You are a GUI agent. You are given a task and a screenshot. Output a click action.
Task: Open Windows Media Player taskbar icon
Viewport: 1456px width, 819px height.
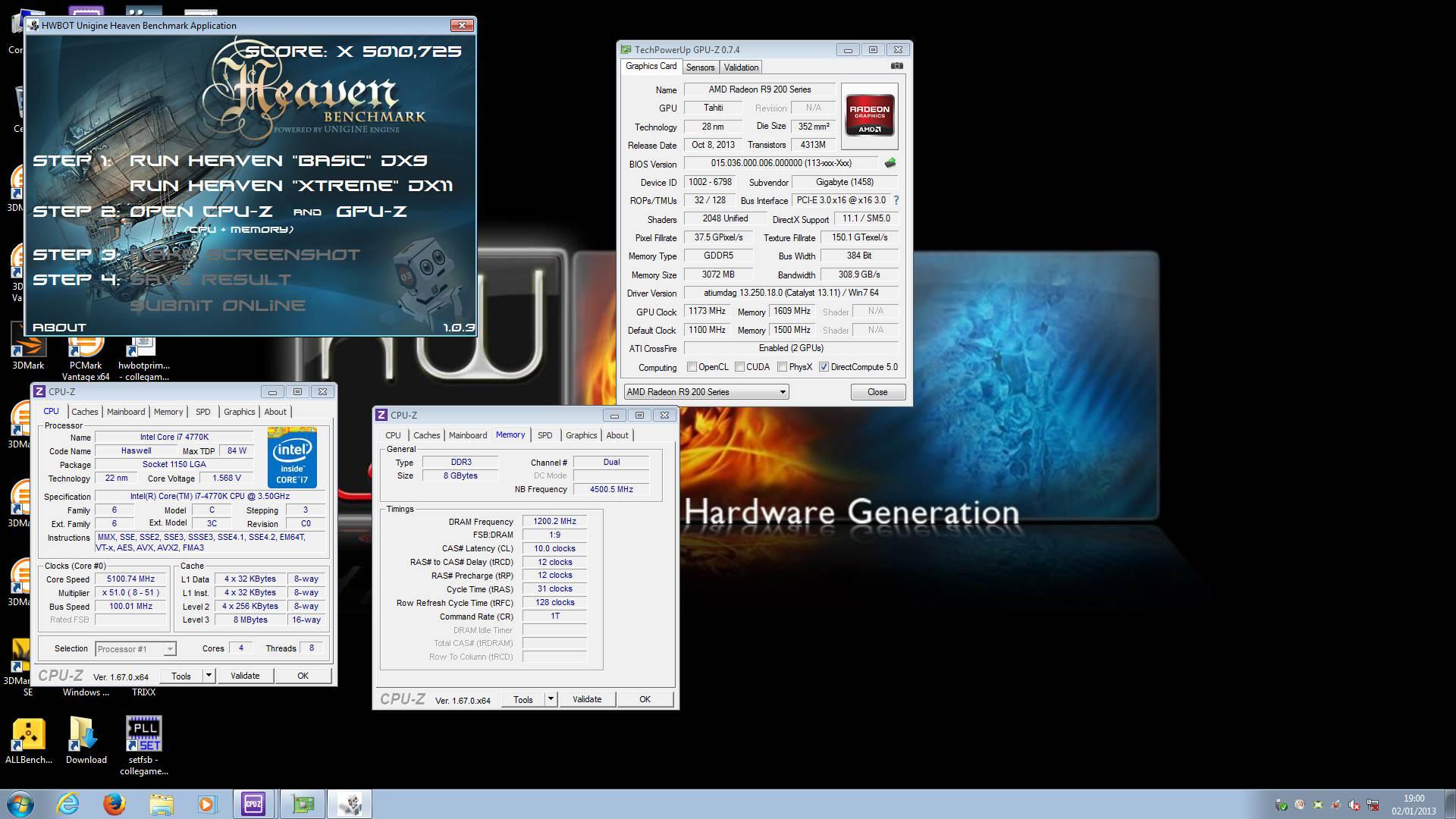point(207,804)
